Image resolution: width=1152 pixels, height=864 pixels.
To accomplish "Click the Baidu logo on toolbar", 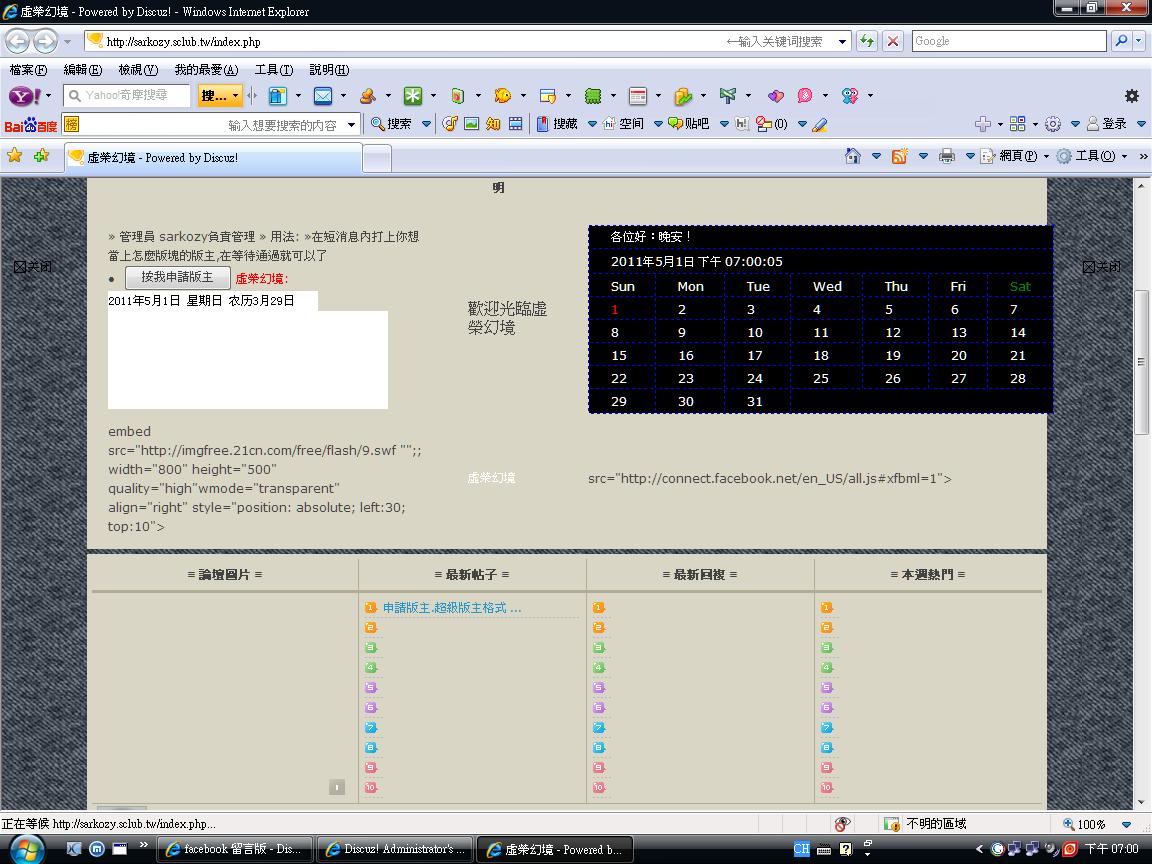I will coord(30,125).
